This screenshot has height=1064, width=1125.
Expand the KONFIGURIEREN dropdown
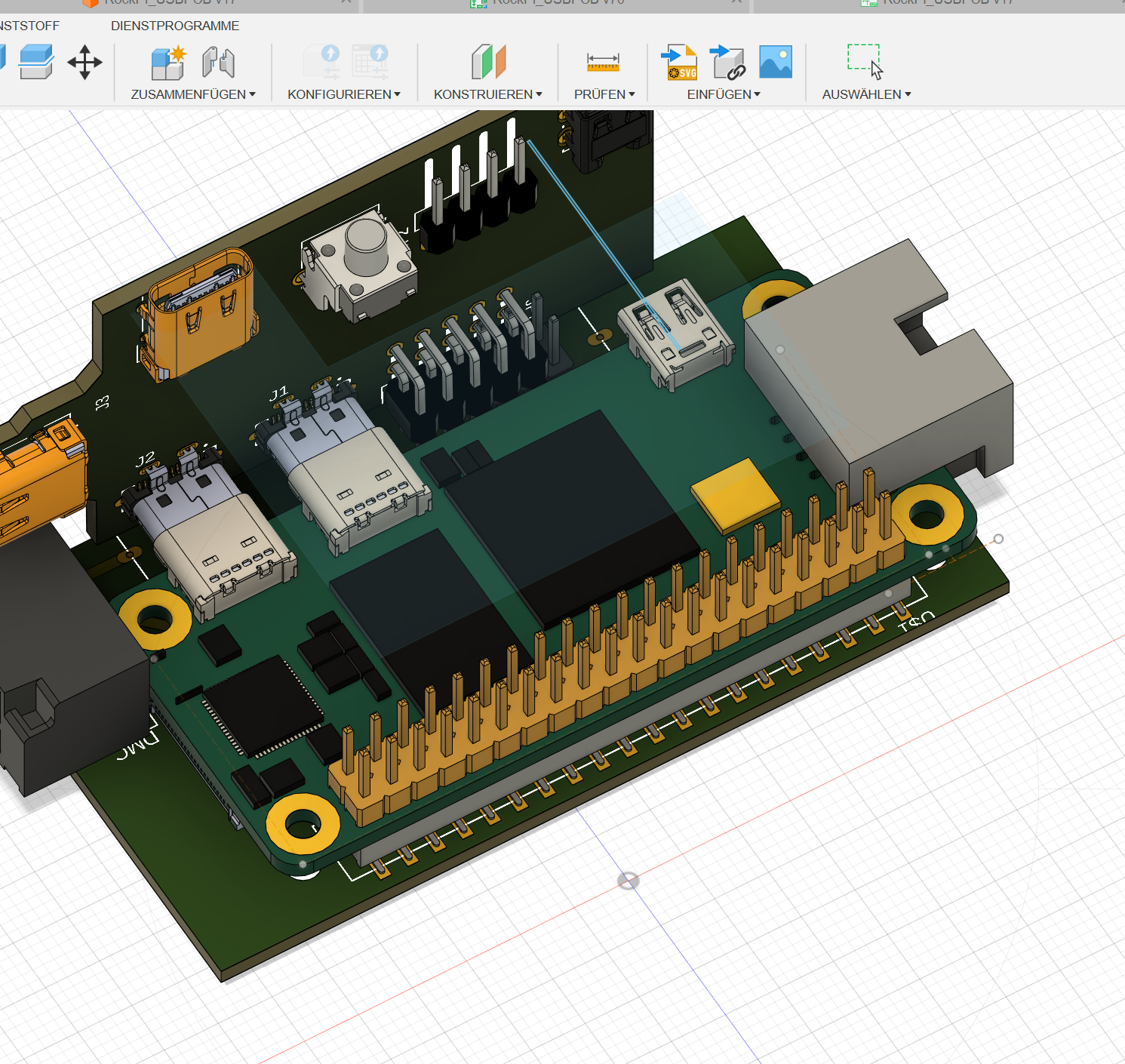coord(344,94)
